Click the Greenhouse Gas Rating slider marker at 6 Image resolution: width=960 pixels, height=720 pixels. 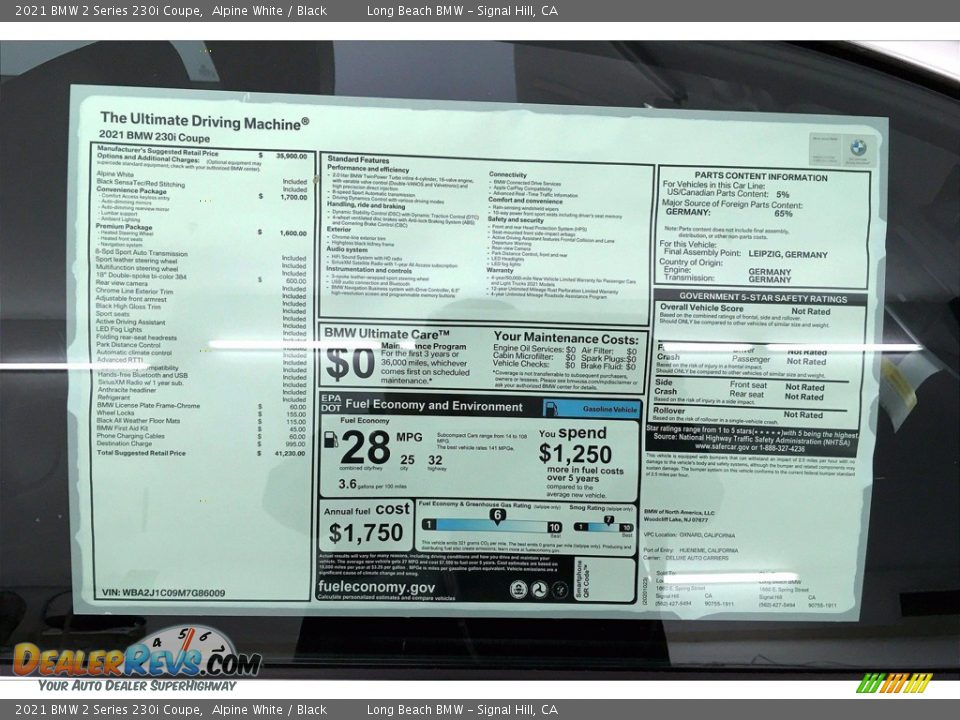point(497,515)
